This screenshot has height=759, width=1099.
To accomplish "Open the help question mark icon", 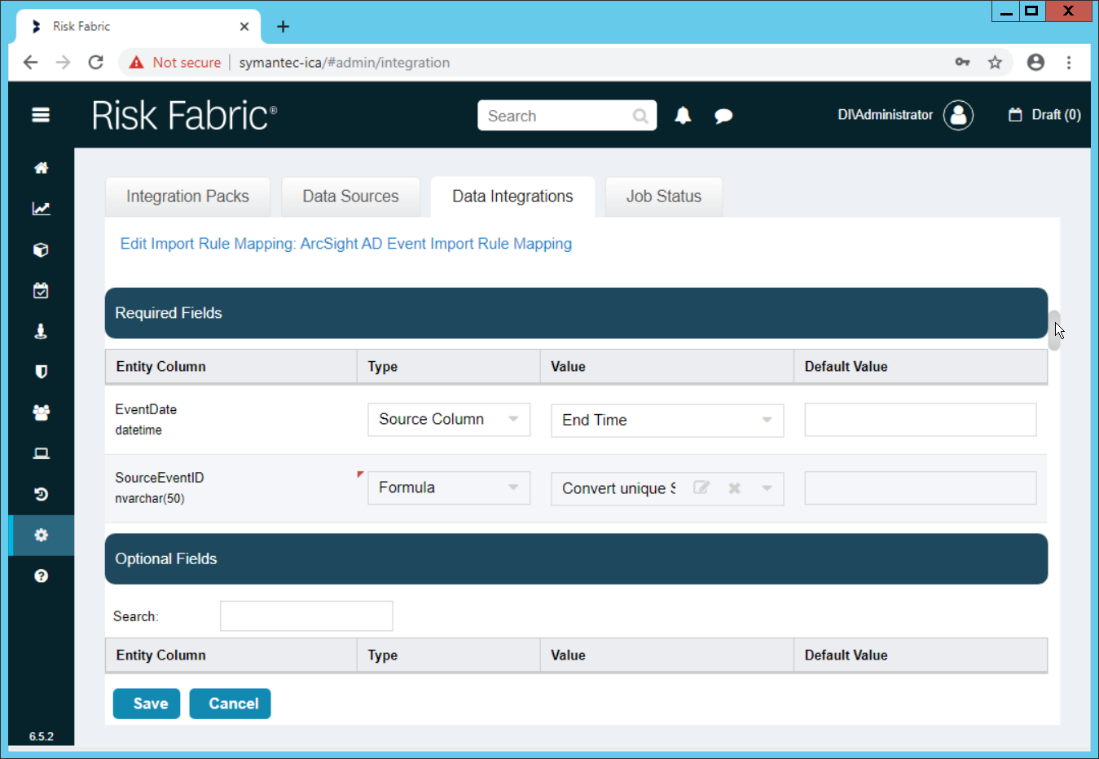I will click(41, 576).
